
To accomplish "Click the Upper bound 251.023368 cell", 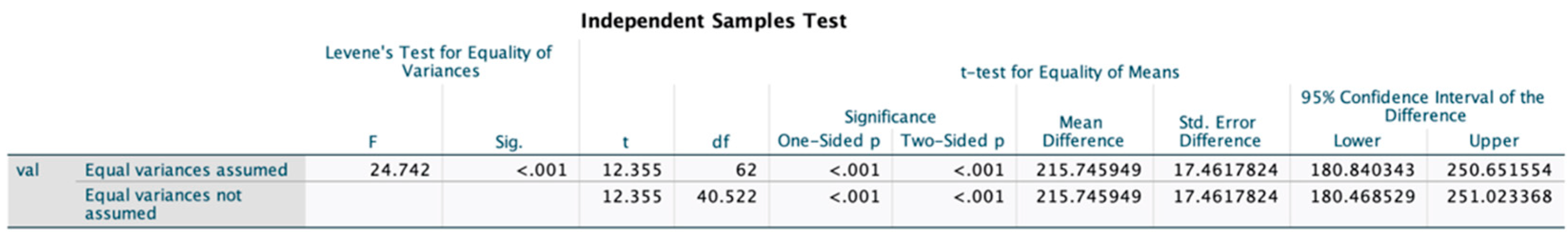I will (x=1499, y=197).
